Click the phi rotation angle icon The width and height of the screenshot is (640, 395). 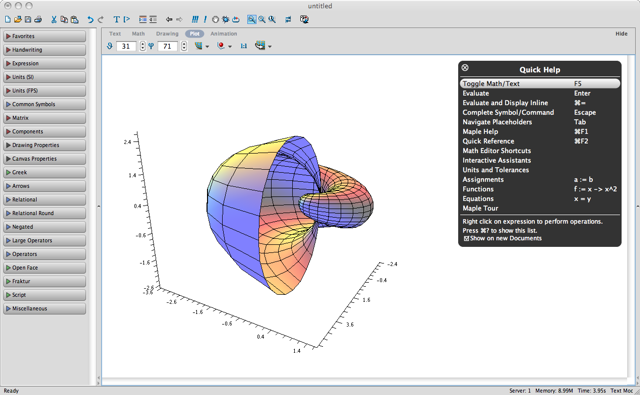coord(151,46)
